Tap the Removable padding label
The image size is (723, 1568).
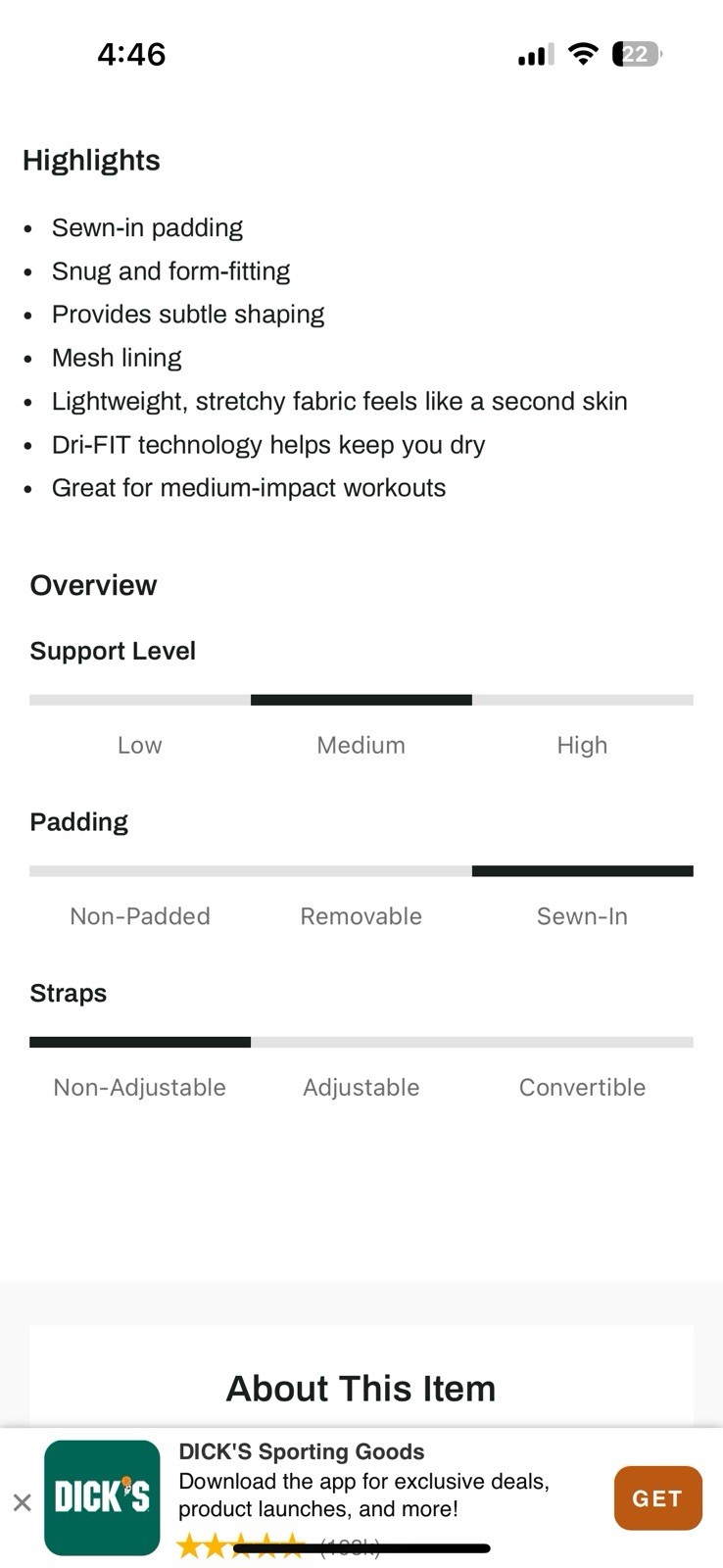coord(361,916)
